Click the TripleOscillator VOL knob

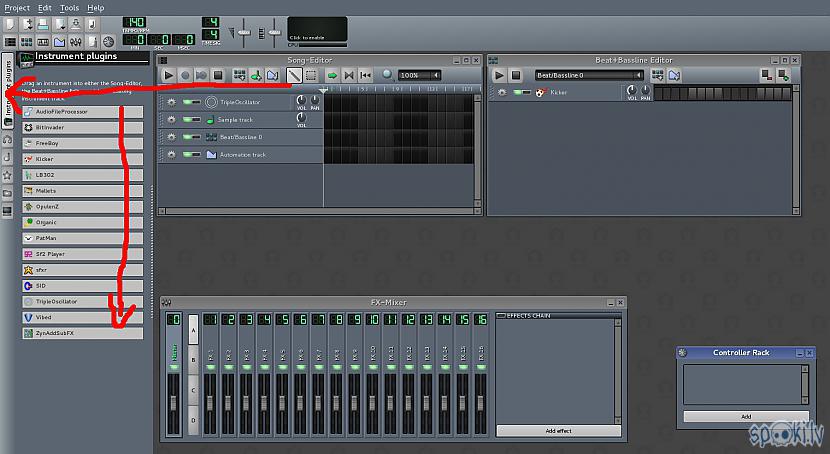click(301, 100)
